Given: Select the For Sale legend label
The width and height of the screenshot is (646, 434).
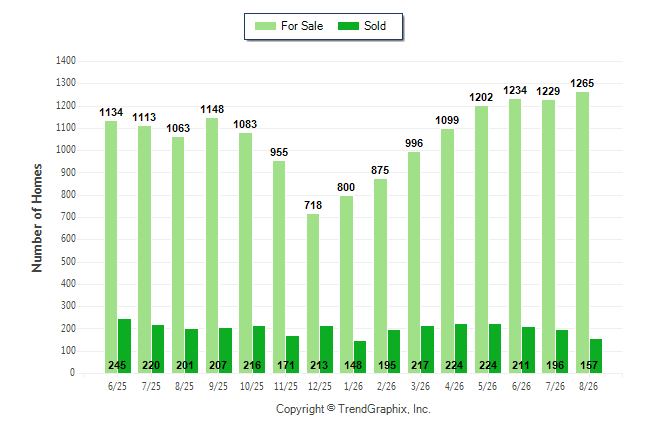Looking at the screenshot, I should (302, 26).
